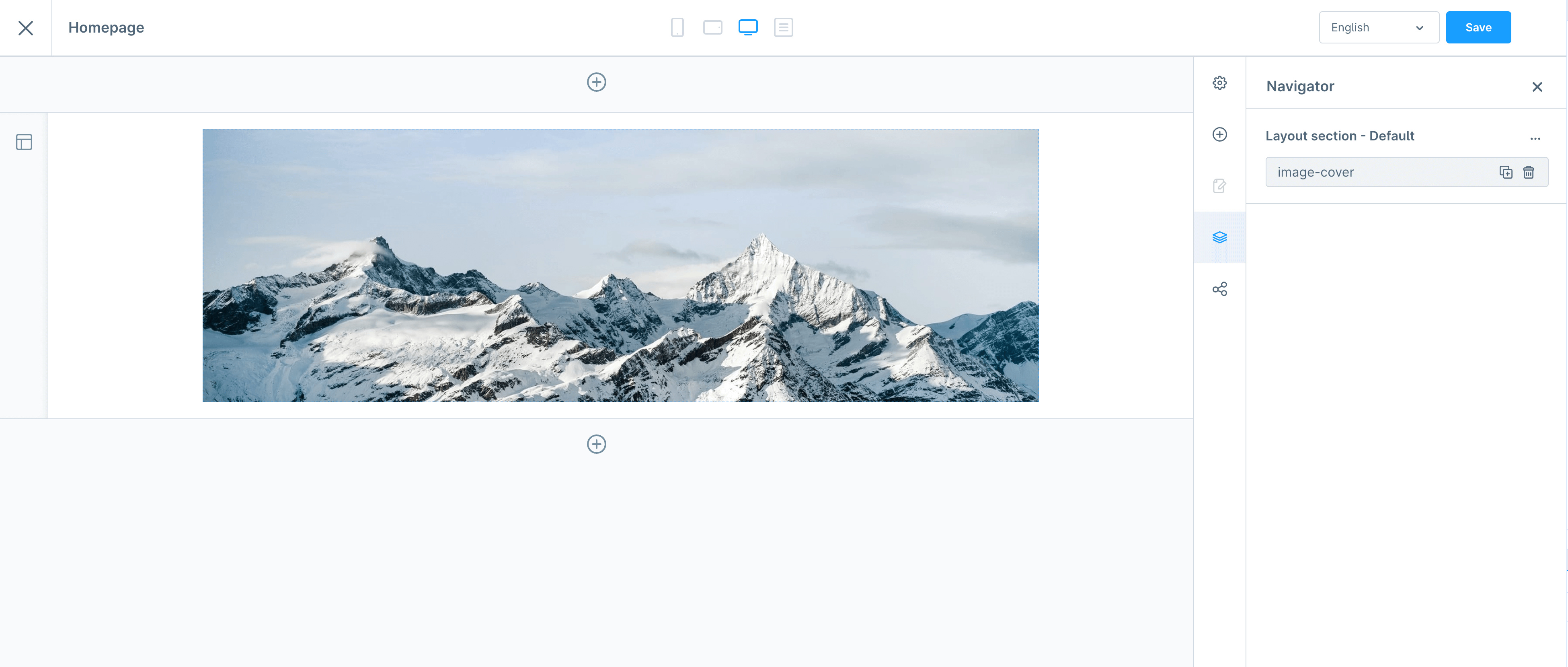The width and height of the screenshot is (1568, 667).
Task: Close the Homepage editor with the X icon
Action: (x=26, y=28)
